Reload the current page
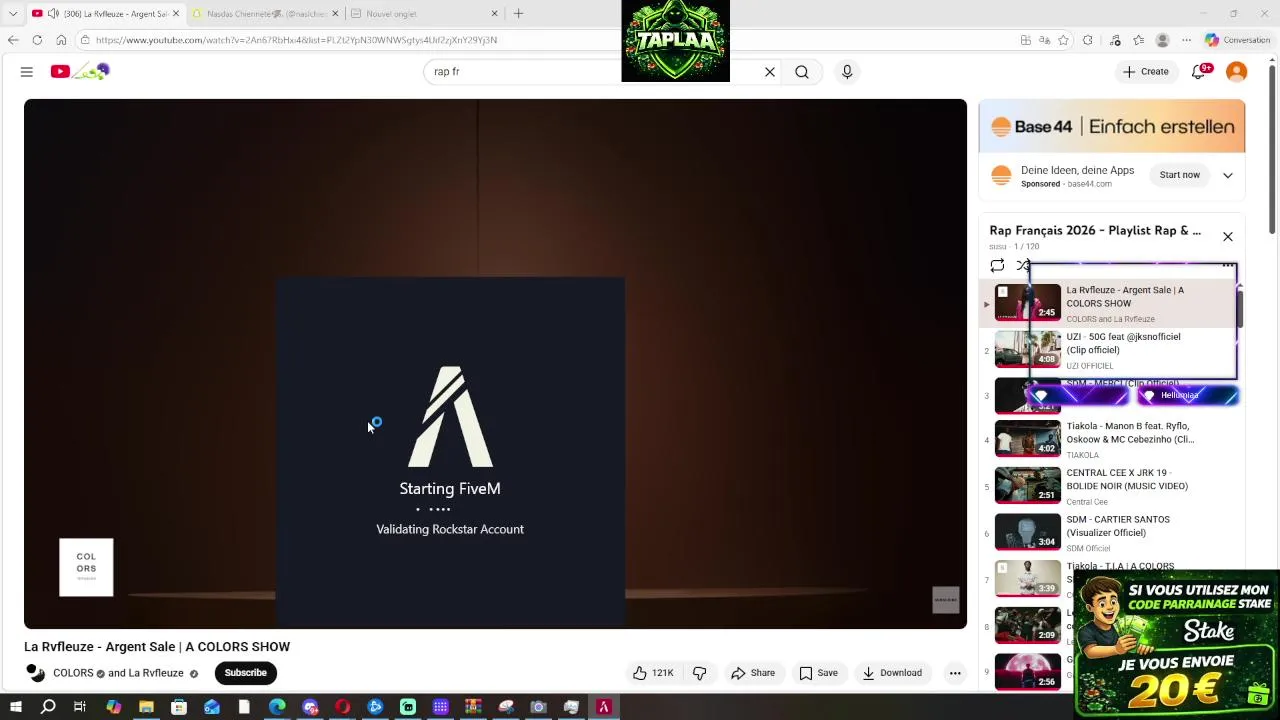This screenshot has width=1280, height=720. (x=37, y=40)
